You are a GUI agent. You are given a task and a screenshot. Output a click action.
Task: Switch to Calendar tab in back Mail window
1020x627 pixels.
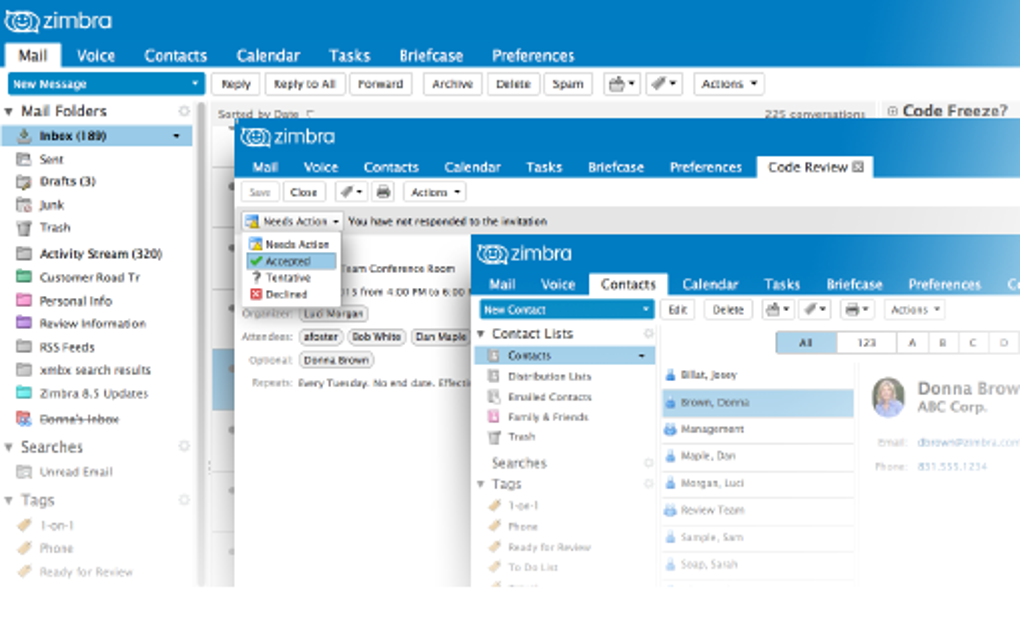pyautogui.click(x=268, y=56)
